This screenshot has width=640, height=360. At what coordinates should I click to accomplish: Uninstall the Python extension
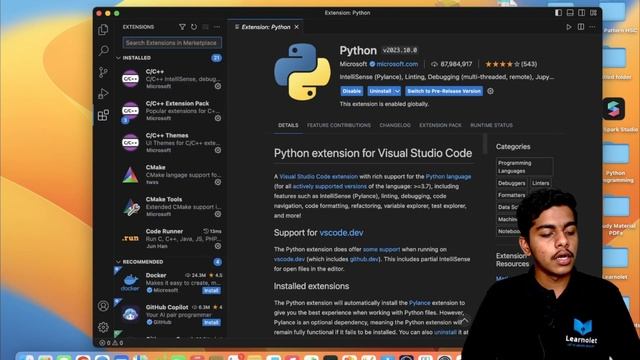click(380, 91)
